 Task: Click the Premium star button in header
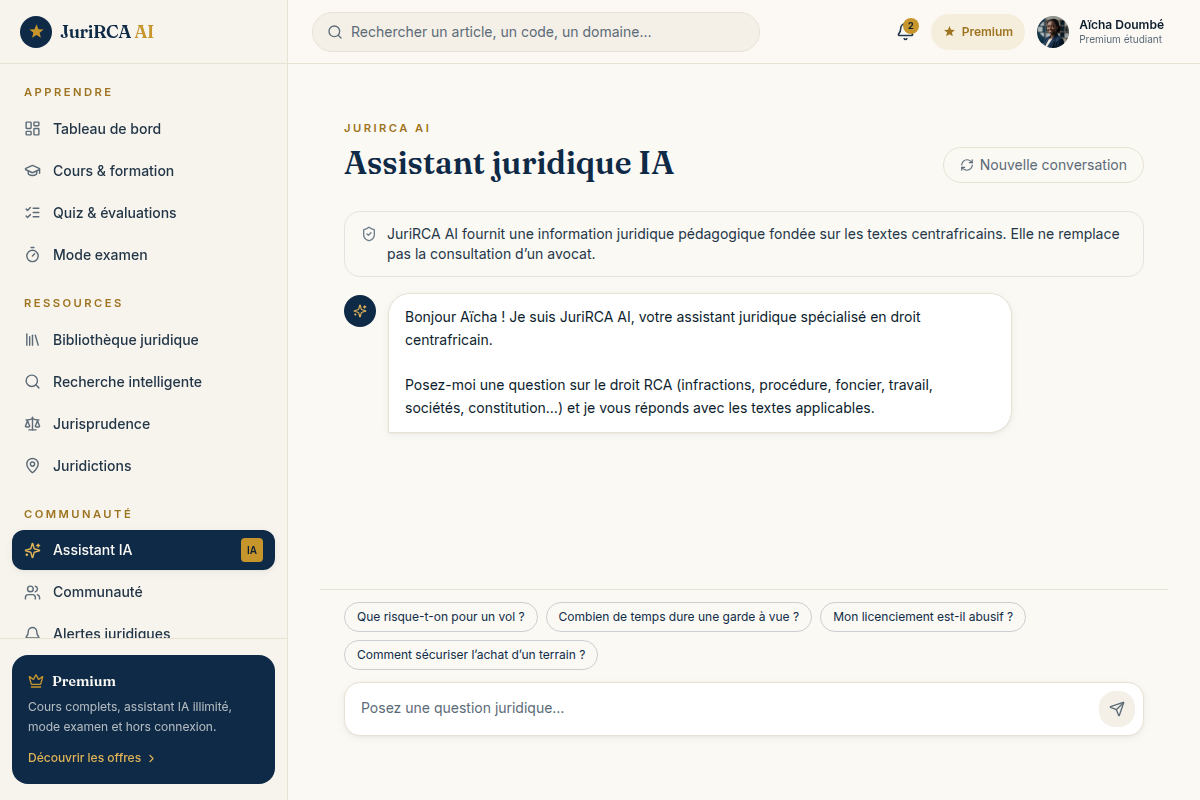(978, 32)
